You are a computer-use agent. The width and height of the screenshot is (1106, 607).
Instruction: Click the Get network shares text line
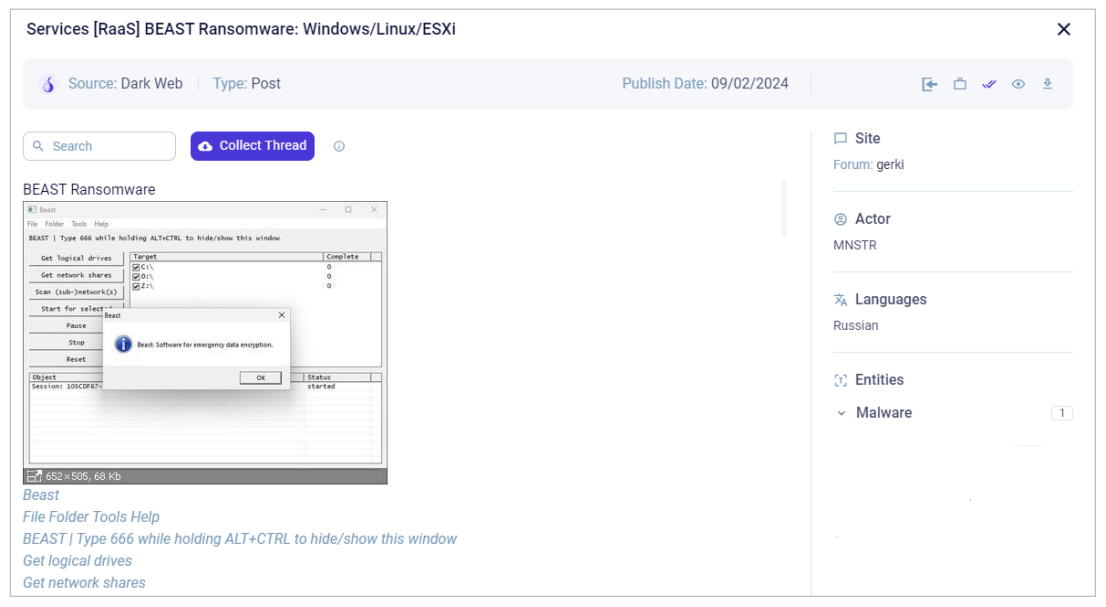[x=84, y=582]
